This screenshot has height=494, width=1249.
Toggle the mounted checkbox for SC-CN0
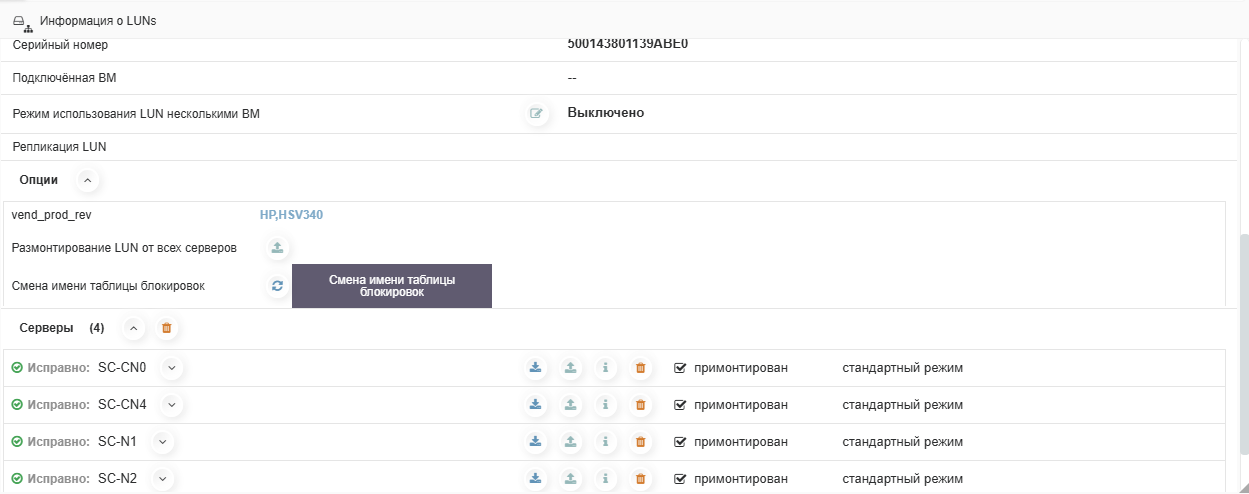pos(681,368)
